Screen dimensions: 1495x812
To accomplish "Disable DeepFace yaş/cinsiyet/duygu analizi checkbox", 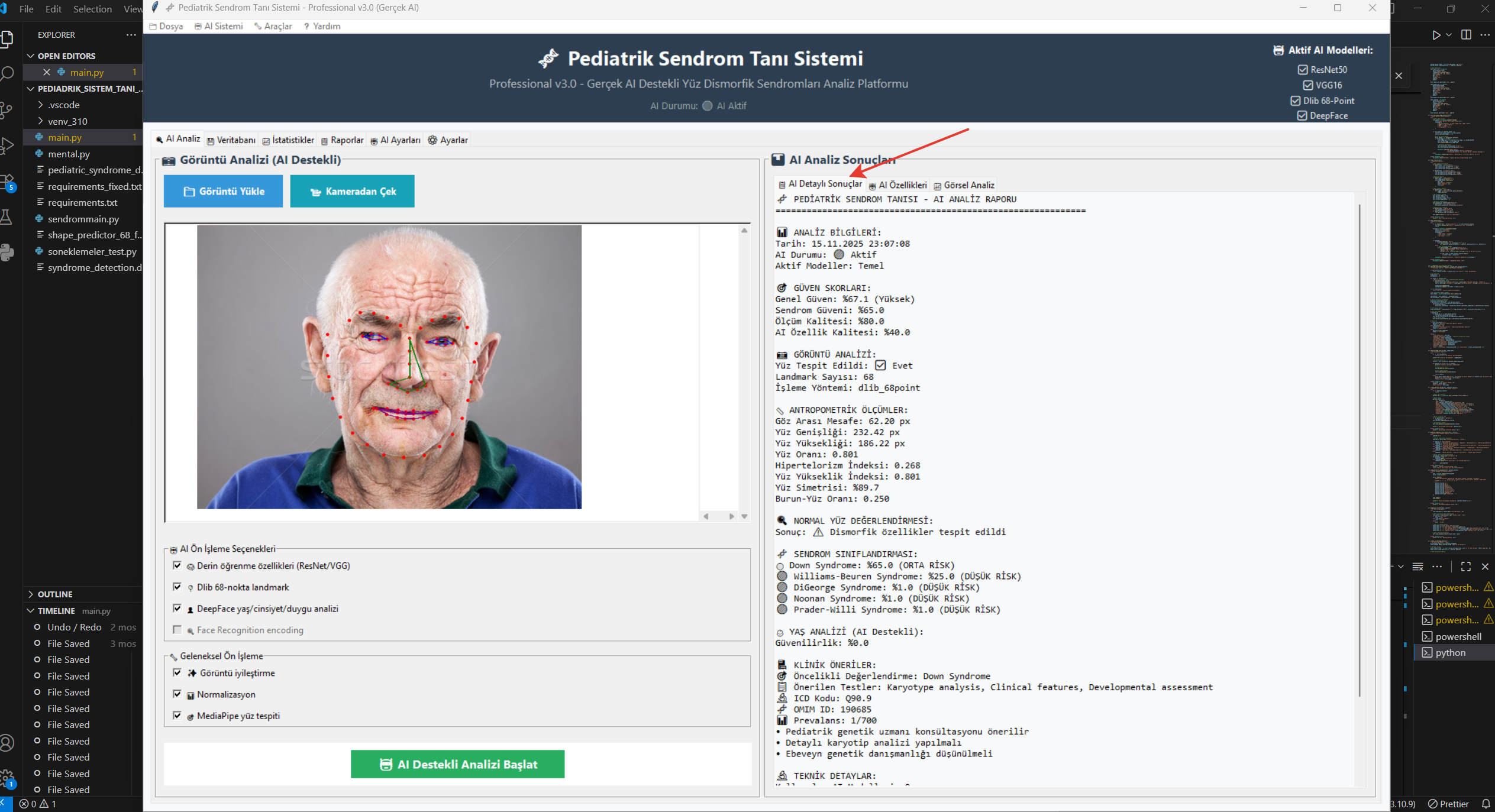I will click(x=177, y=608).
